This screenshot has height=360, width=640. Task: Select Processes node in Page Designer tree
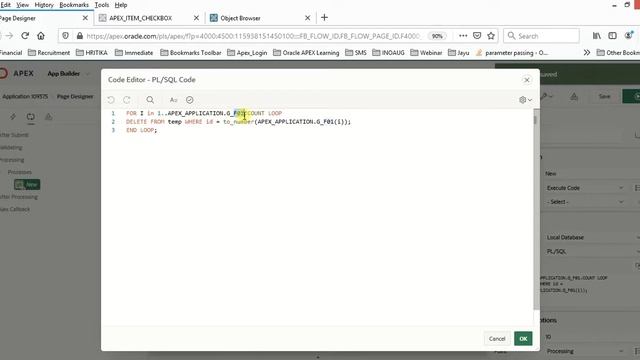pos(20,172)
